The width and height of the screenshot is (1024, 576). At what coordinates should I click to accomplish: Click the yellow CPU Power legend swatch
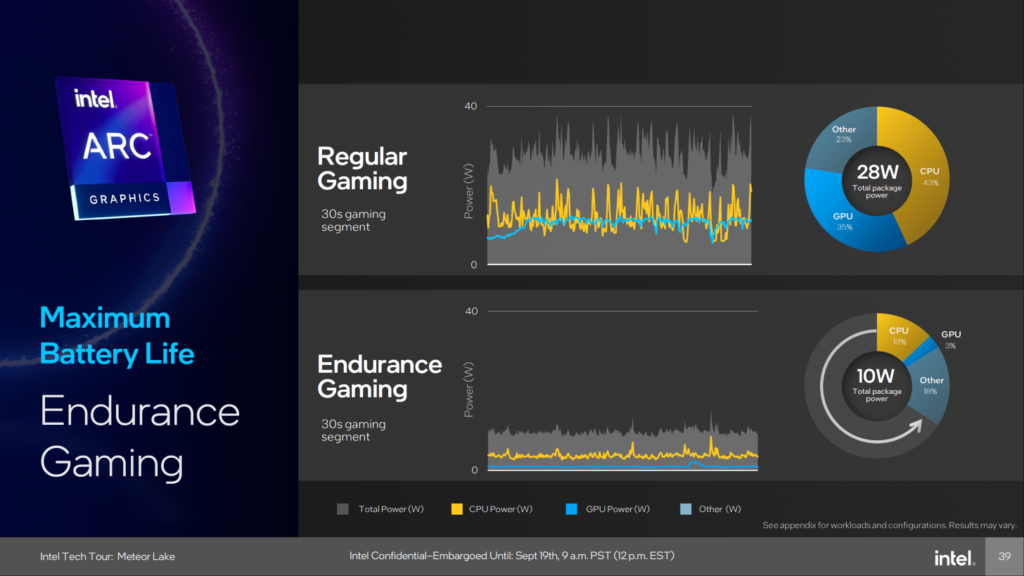[x=457, y=509]
